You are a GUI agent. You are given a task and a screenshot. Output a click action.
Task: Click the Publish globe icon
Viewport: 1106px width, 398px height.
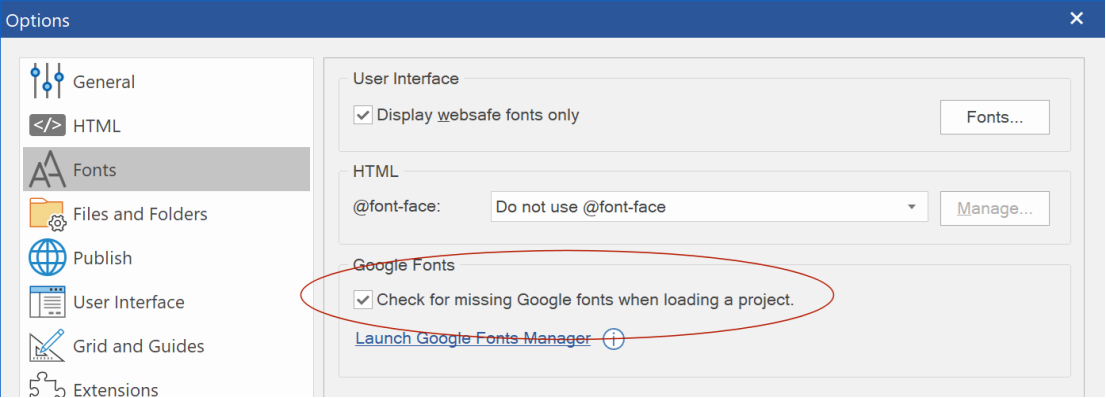point(47,258)
